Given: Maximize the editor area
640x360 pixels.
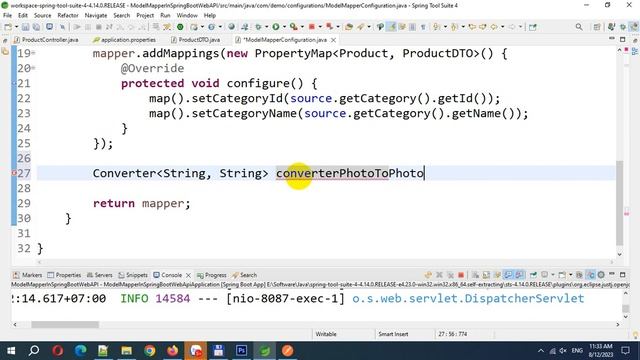Looking at the screenshot, I should pyautogui.click(x=622, y=39).
